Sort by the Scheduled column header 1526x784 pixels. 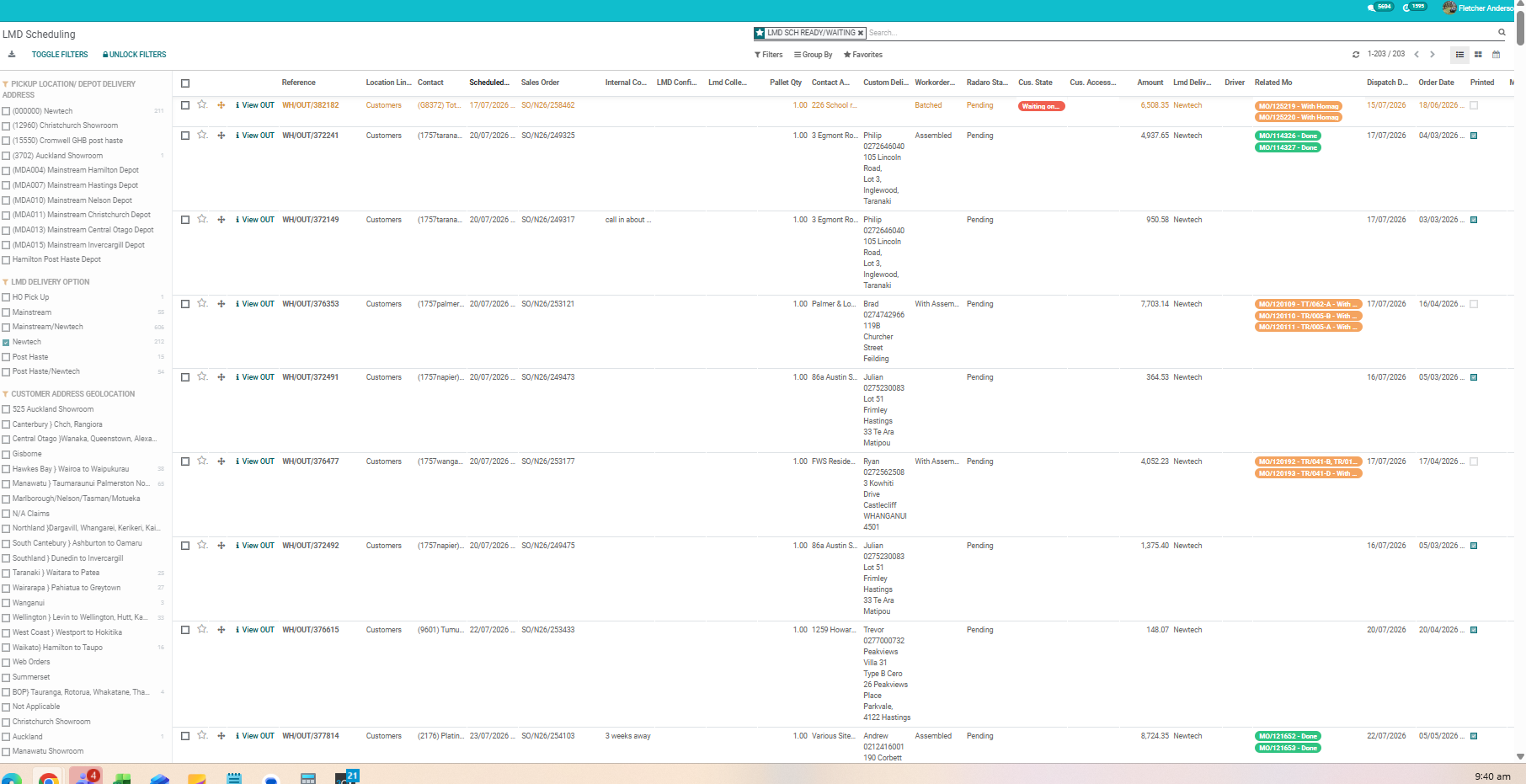click(489, 83)
